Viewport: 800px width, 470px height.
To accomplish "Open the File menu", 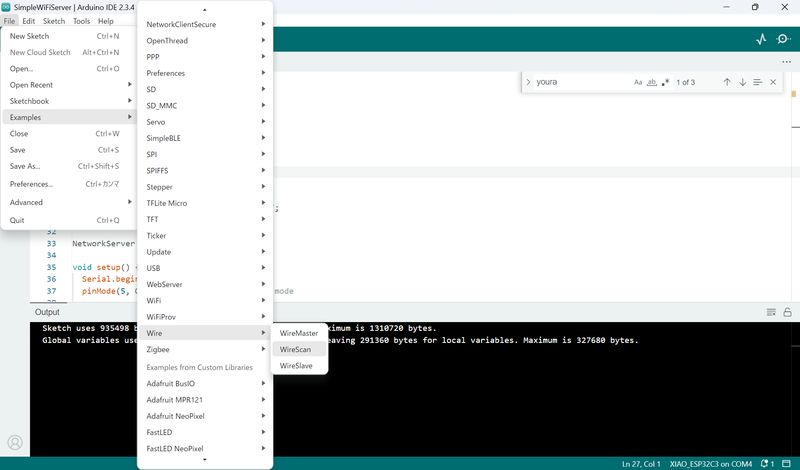I will tap(9, 21).
